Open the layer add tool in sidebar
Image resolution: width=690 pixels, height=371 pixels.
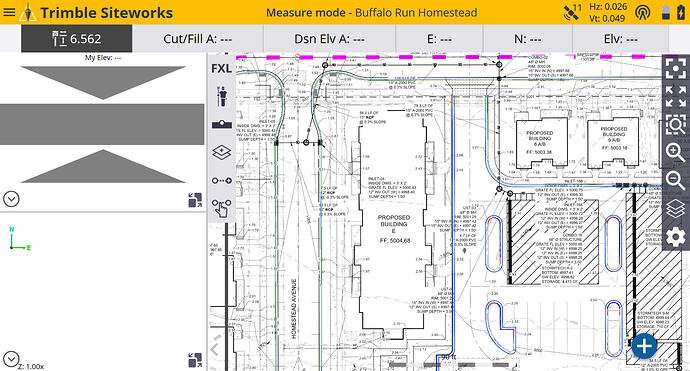[x=222, y=153]
